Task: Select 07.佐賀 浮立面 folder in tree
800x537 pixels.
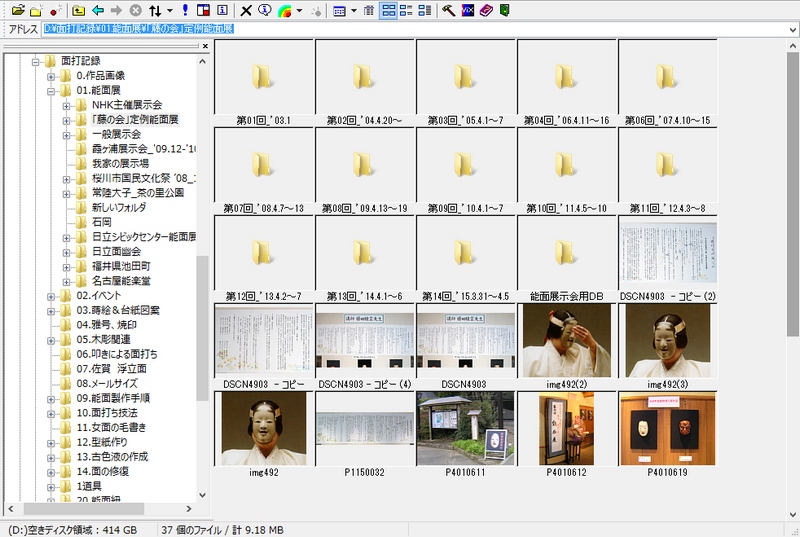Action: [111, 369]
